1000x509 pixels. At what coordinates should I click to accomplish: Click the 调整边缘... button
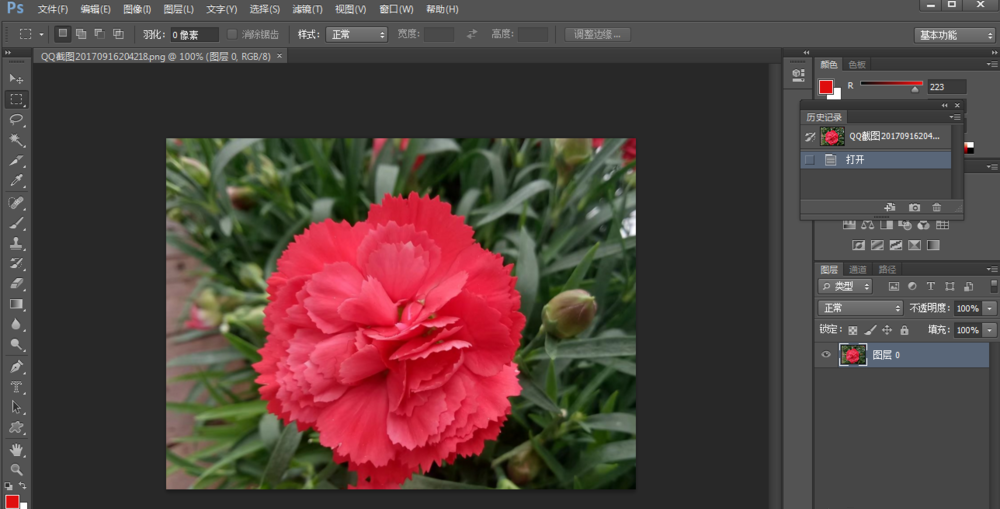click(x=598, y=34)
